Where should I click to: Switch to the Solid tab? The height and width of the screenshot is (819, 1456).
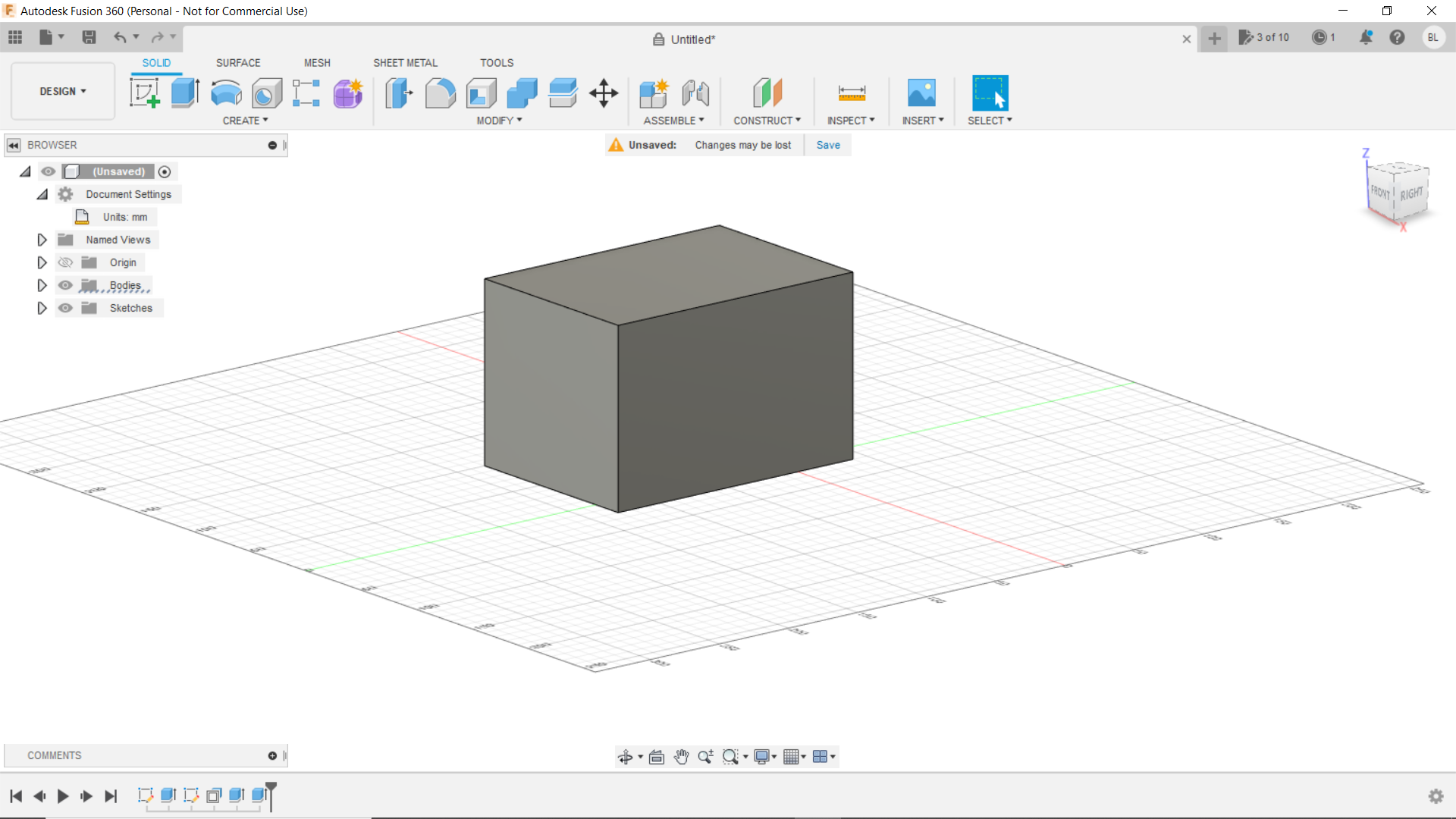coord(156,63)
